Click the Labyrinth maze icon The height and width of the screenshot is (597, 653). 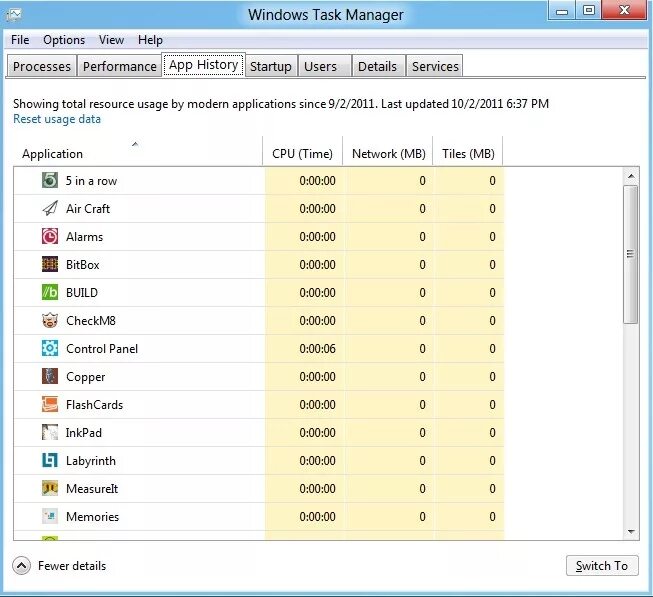(x=50, y=460)
